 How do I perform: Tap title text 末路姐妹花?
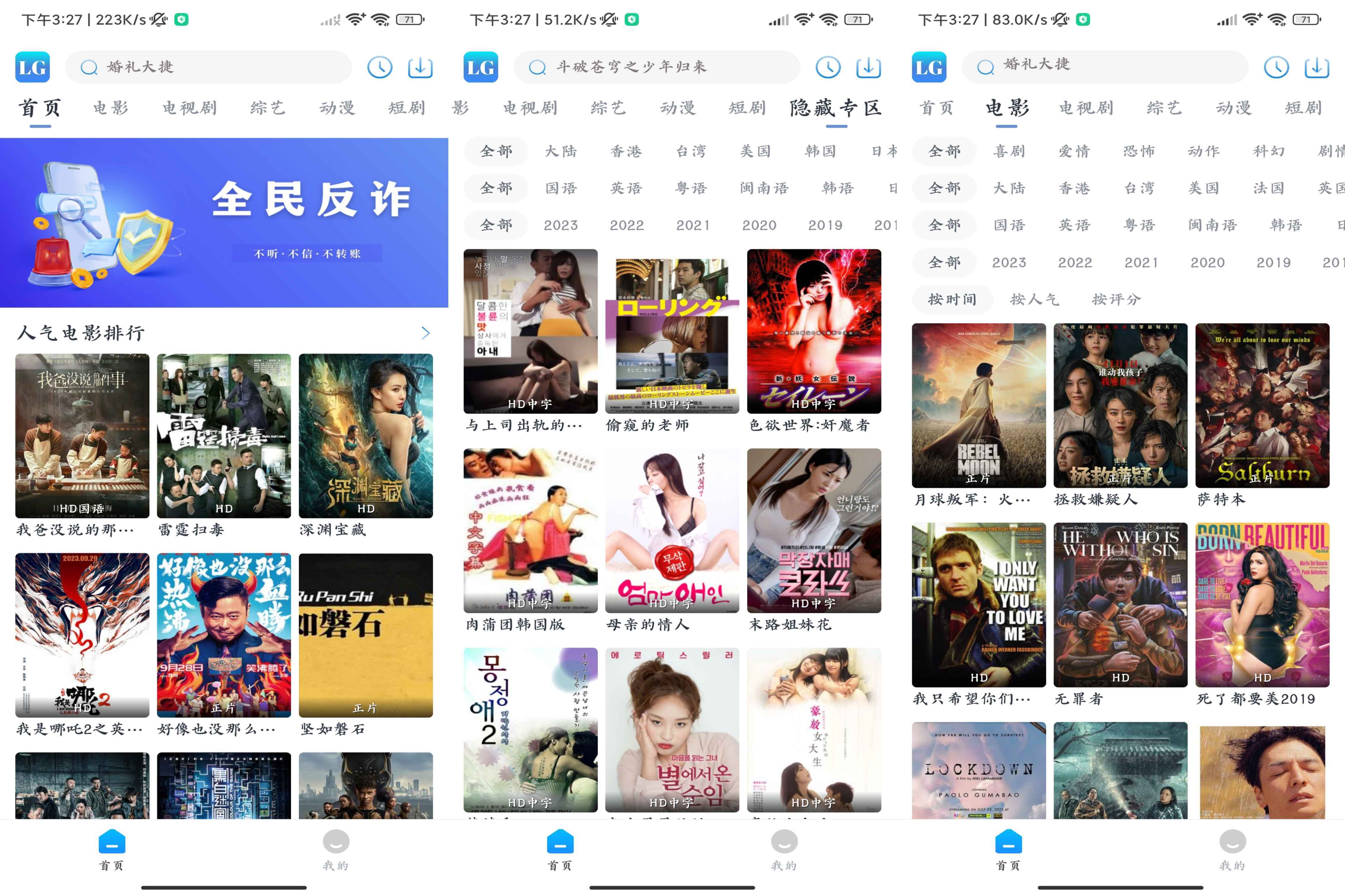[x=790, y=625]
